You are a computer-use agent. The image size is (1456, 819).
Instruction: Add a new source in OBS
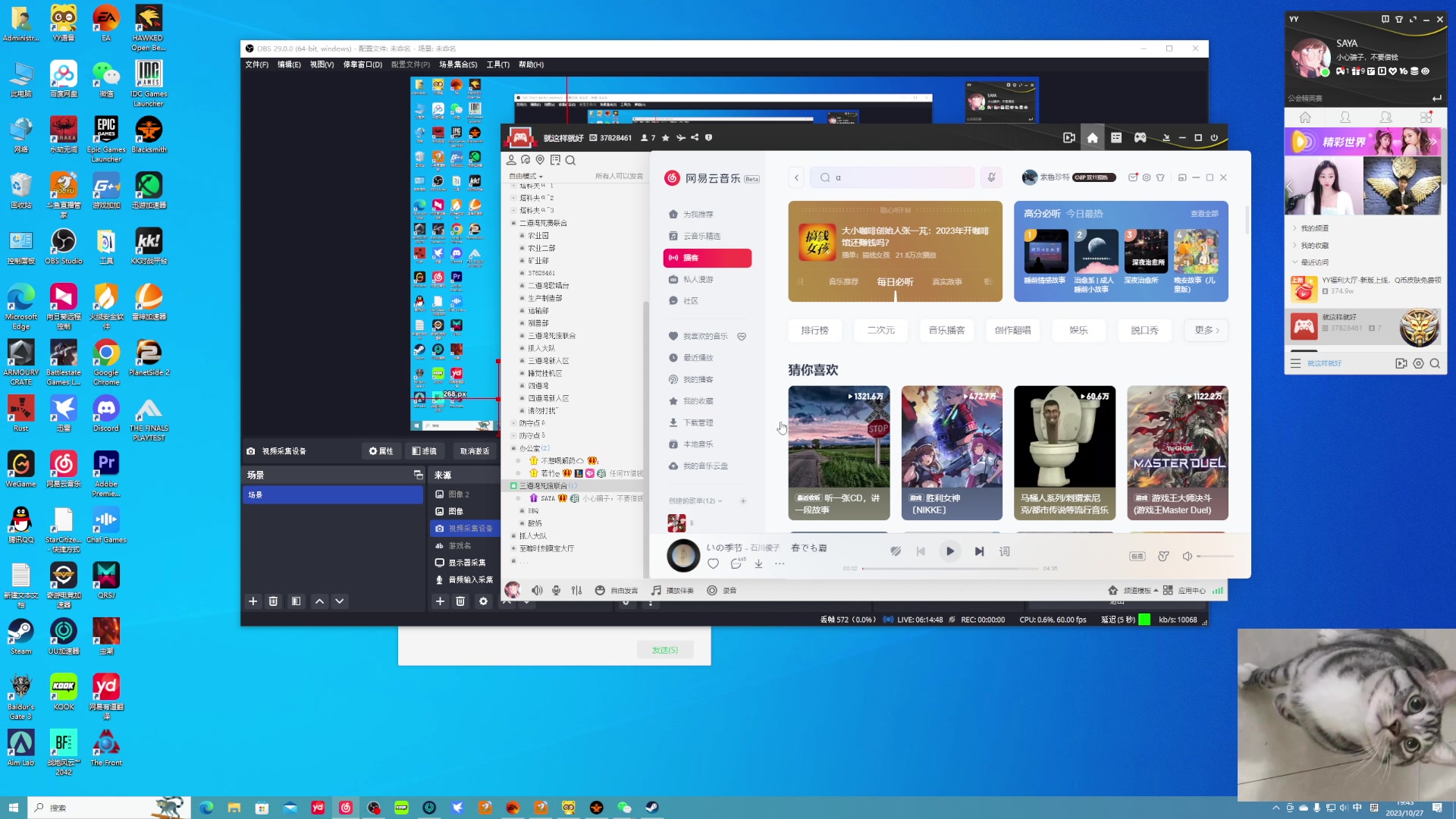click(440, 601)
